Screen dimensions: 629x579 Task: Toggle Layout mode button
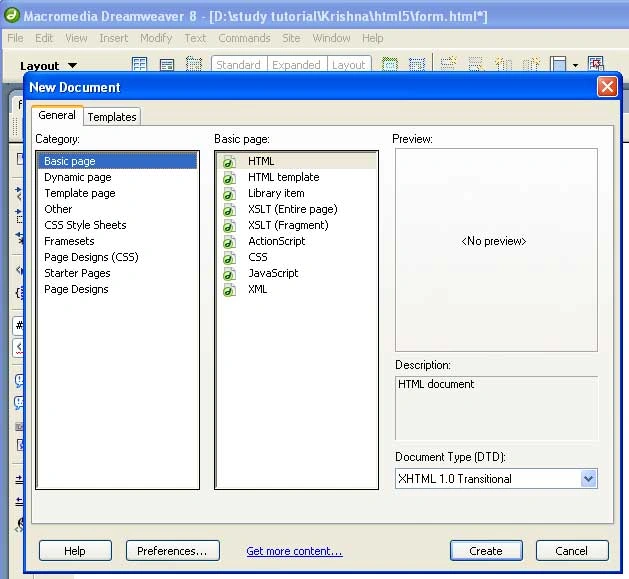349,65
